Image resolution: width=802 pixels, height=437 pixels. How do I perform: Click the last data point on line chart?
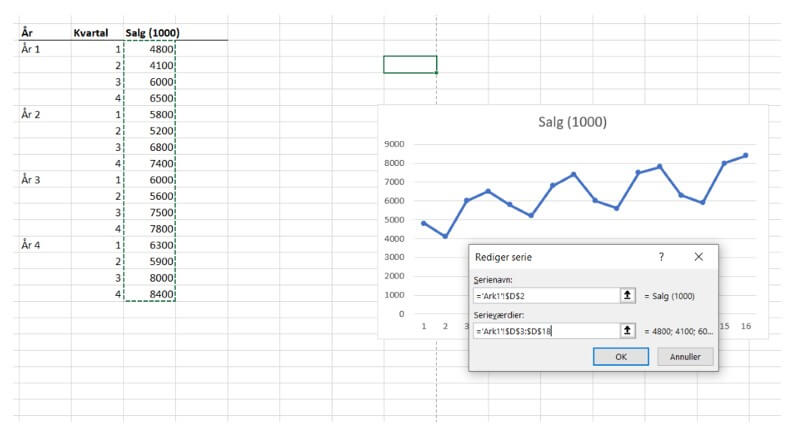[745, 155]
